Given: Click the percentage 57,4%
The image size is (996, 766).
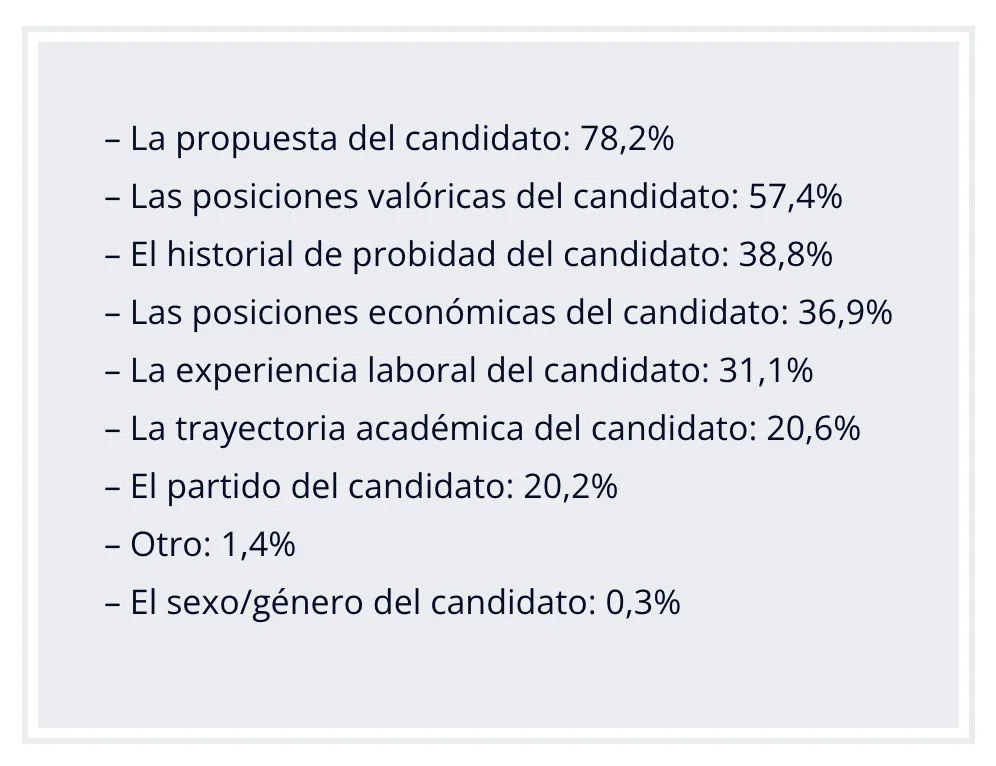Looking at the screenshot, I should [795, 196].
